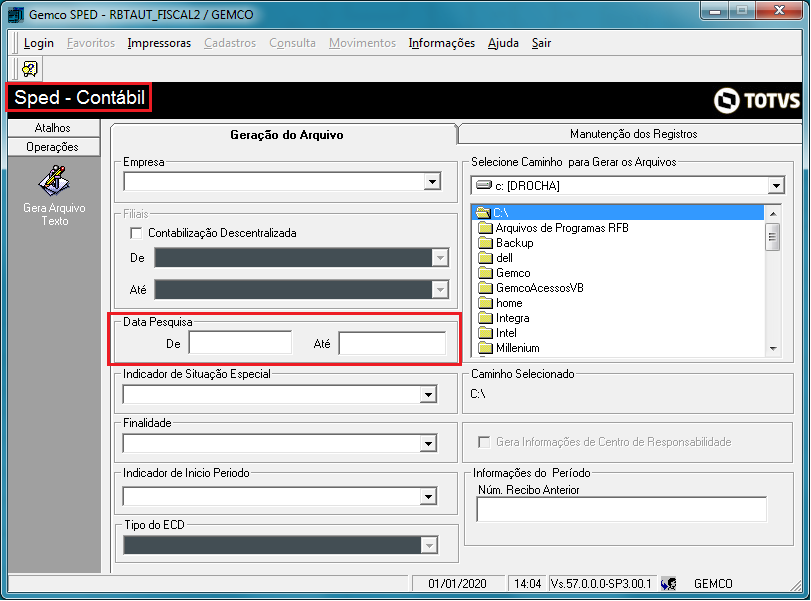
Task: Click Data Pesquisa De date field
Action: coord(240,343)
